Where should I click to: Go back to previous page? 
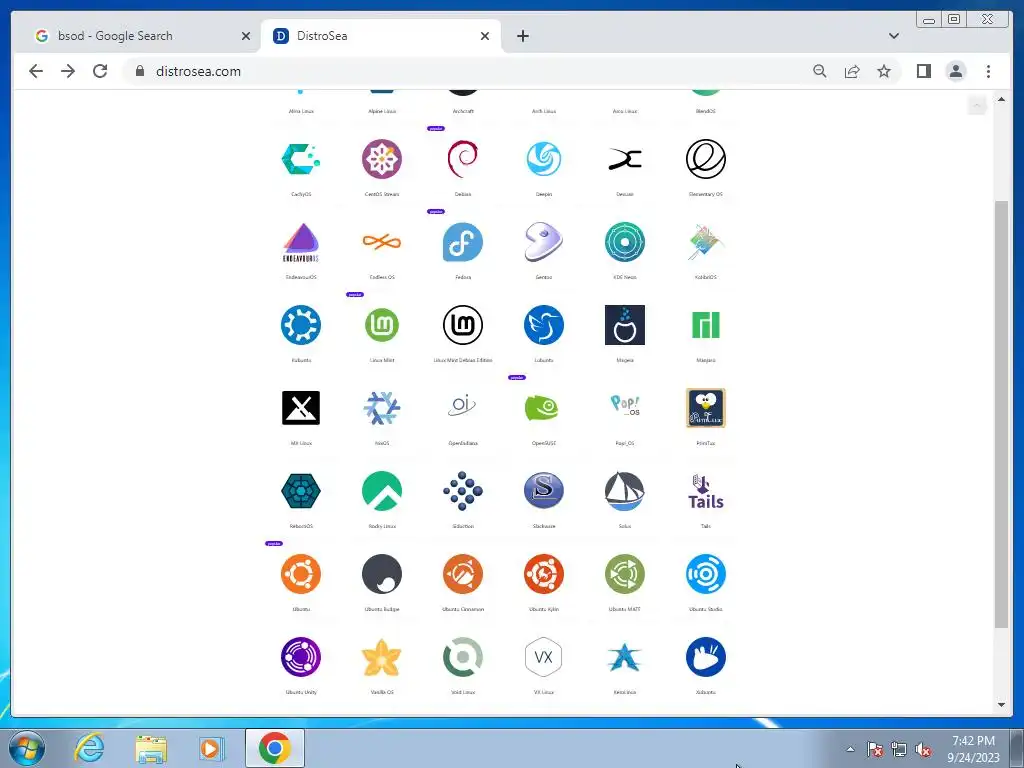pos(36,71)
